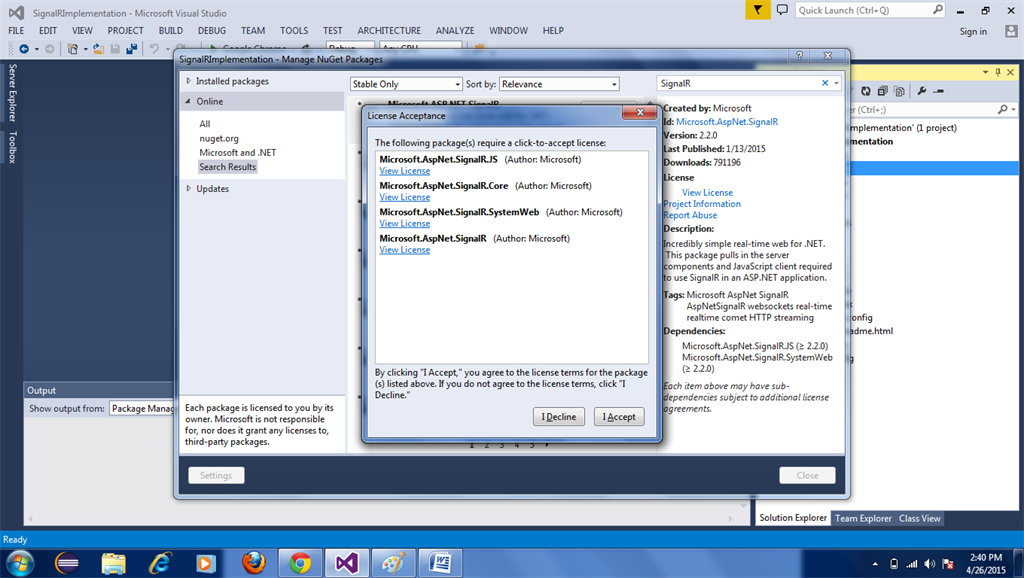Click Show All Files icon in Solution Explorer
The image size is (1024, 578).
[899, 91]
